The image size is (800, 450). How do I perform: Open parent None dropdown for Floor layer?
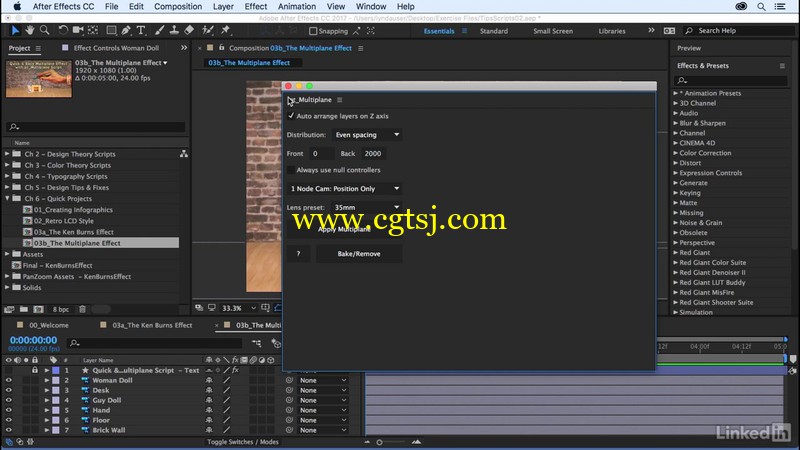(323, 420)
